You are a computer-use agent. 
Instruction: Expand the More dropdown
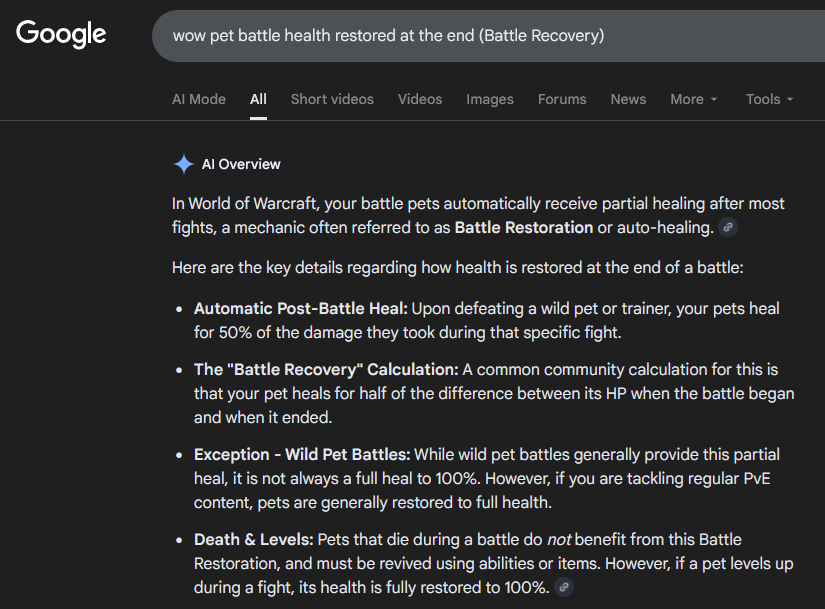(694, 99)
